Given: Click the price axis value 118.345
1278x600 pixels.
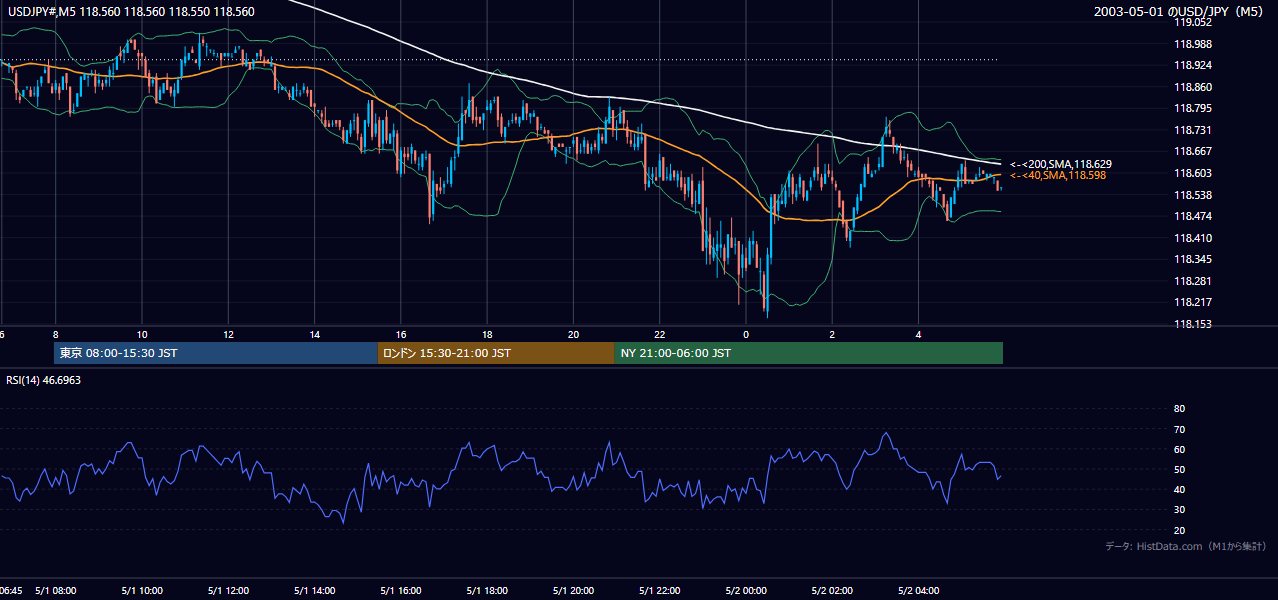Looking at the screenshot, I should 1192,259.
